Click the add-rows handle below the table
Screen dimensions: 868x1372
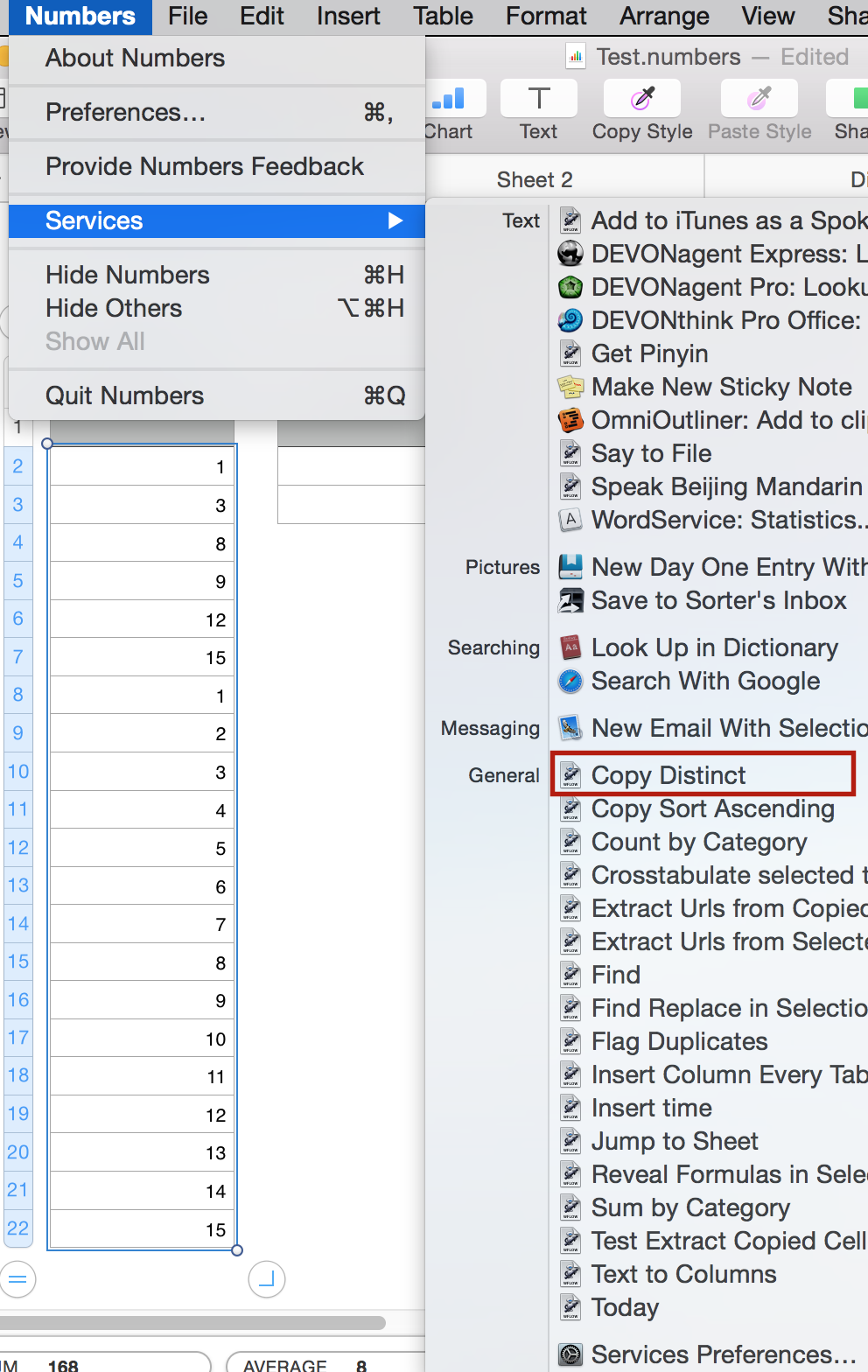tap(17, 1280)
